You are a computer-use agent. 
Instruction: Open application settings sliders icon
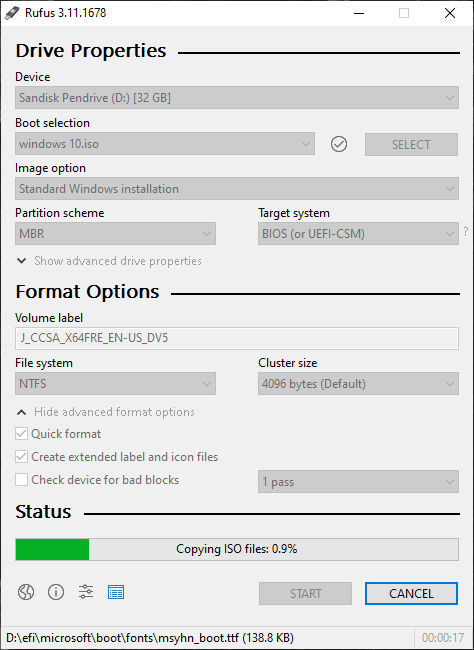tap(86, 592)
